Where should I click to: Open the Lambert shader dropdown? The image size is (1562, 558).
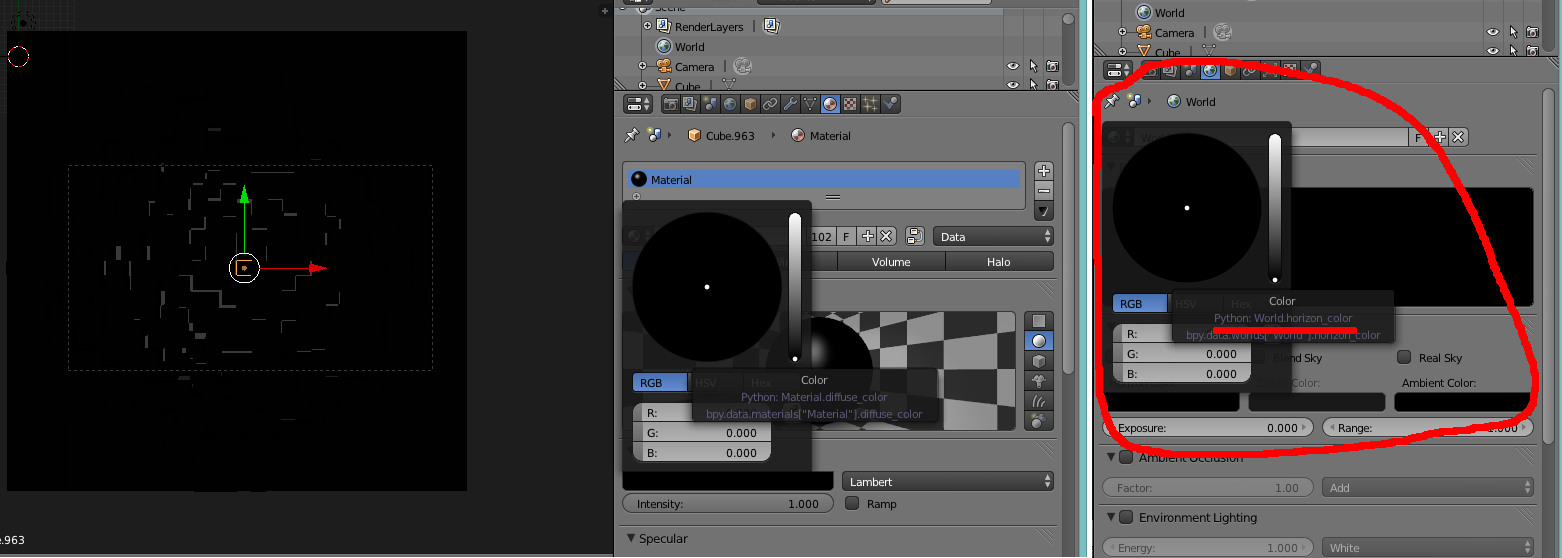[947, 482]
